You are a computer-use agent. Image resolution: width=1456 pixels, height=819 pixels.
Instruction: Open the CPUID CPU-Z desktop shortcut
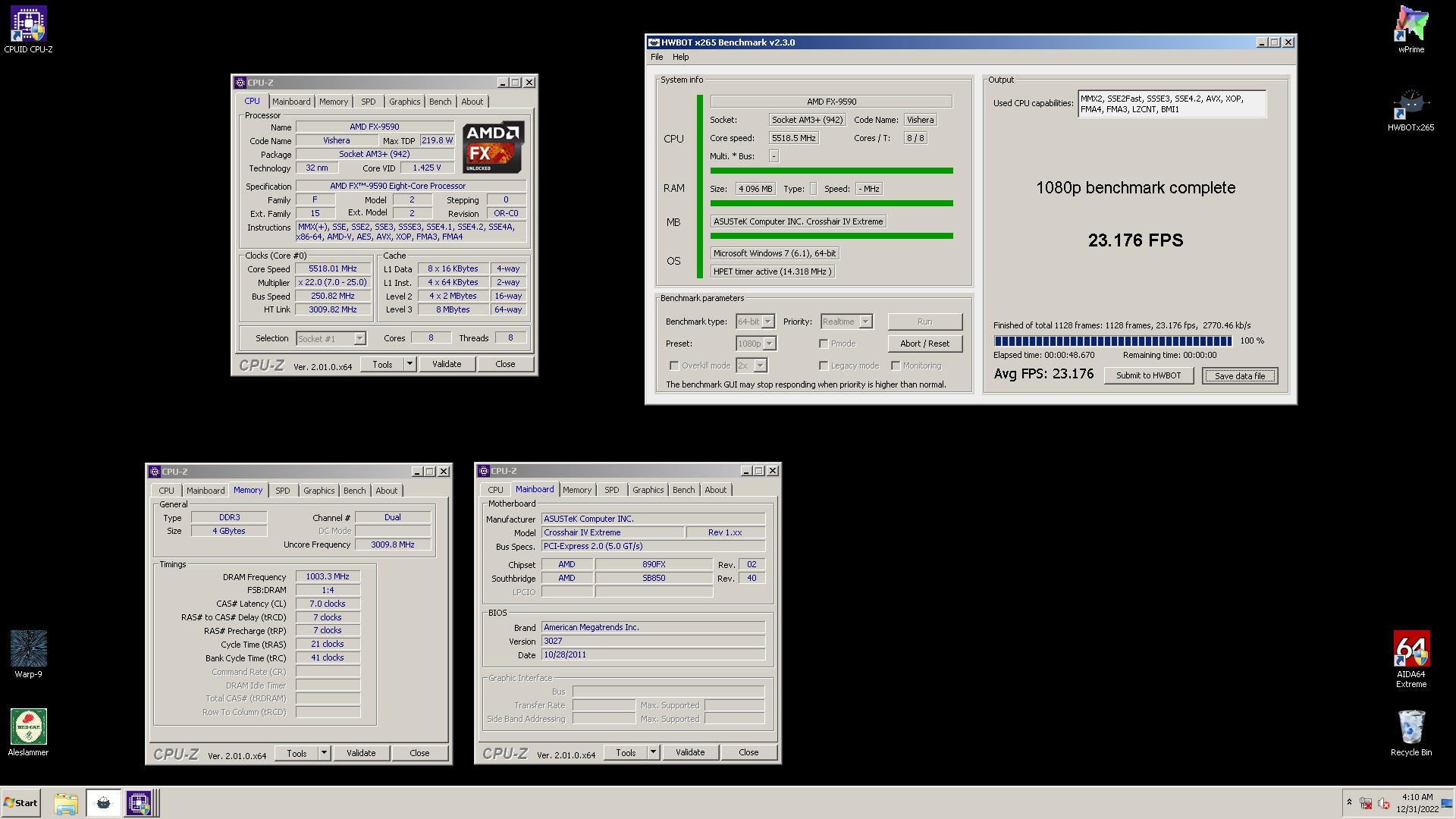pos(28,30)
